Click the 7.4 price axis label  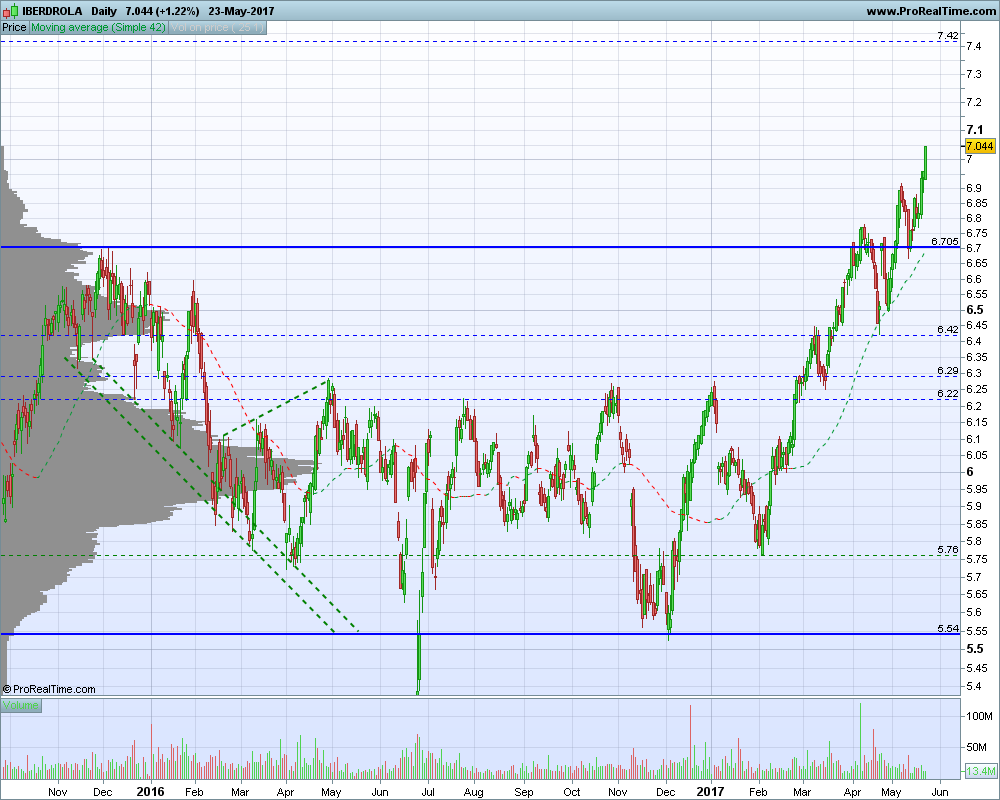click(x=973, y=46)
